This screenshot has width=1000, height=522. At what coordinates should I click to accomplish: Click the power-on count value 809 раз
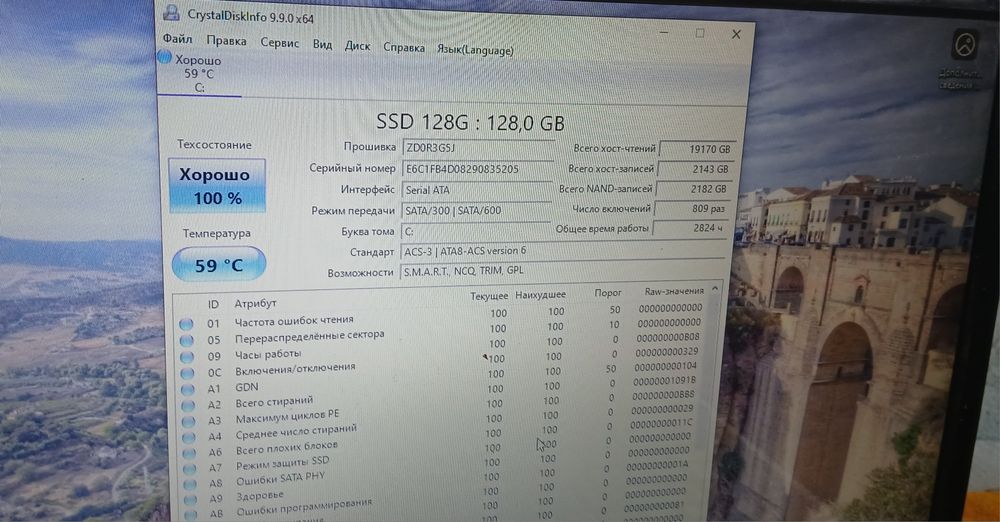tap(693, 209)
